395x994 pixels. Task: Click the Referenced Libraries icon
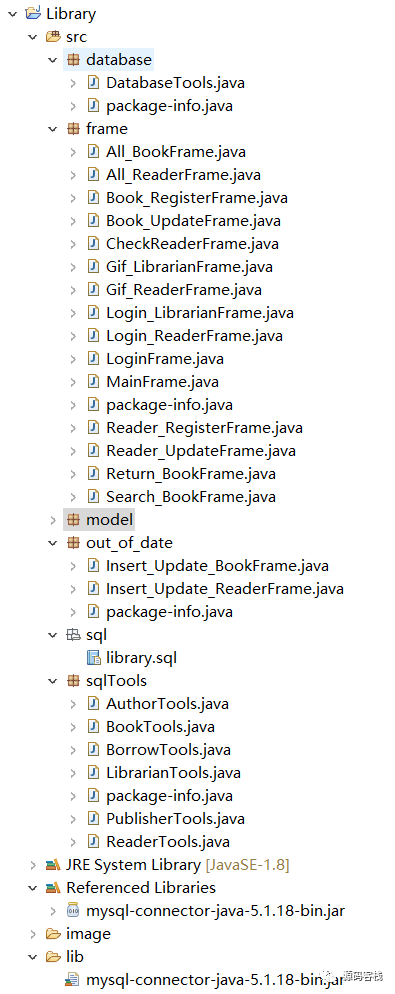[53, 888]
